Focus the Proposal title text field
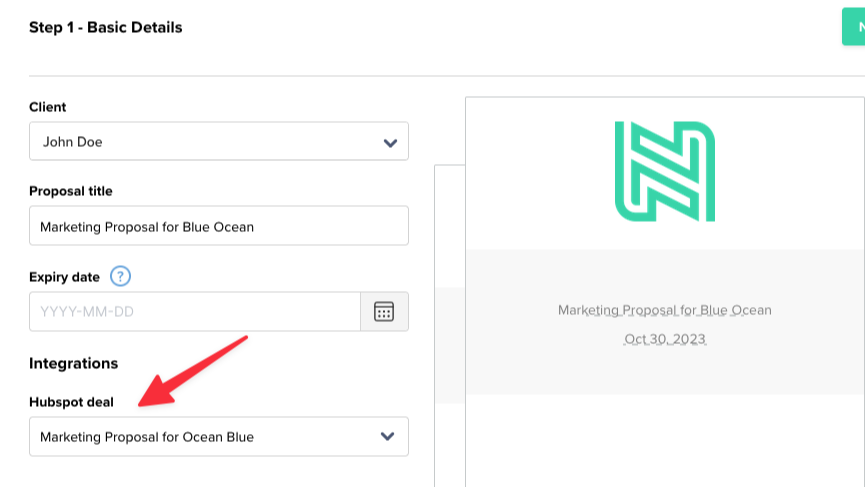Viewport: 865px width, 487px height. click(218, 227)
